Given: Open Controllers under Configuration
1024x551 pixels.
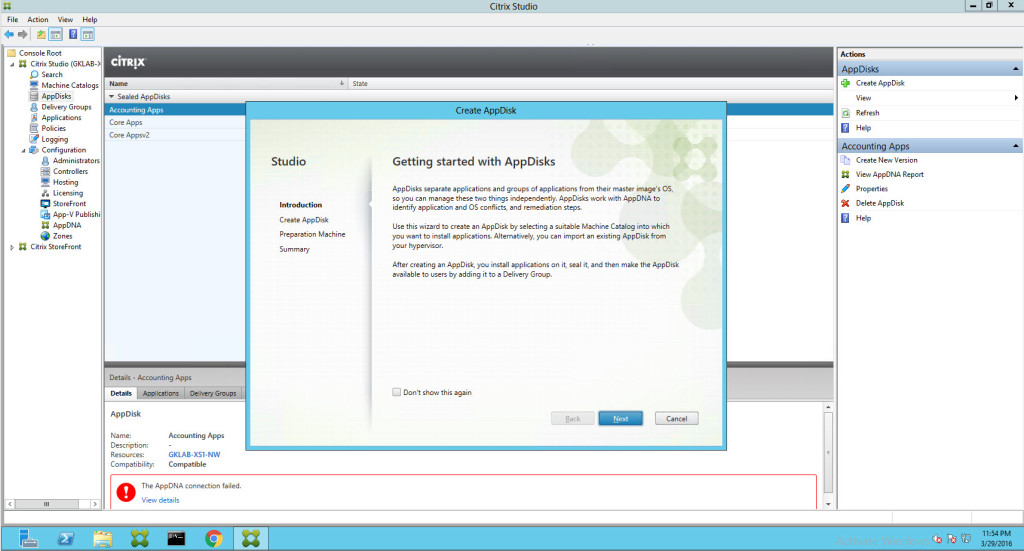Looking at the screenshot, I should pyautogui.click(x=70, y=172).
